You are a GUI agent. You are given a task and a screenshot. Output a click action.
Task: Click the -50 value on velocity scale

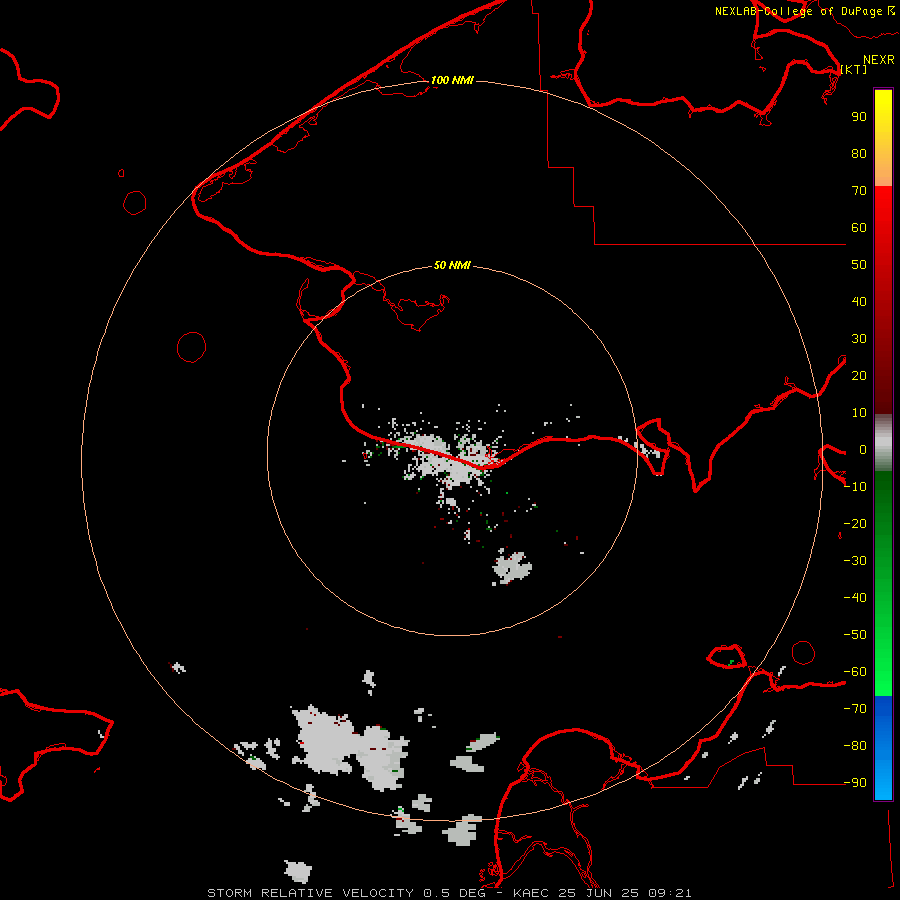point(855,635)
